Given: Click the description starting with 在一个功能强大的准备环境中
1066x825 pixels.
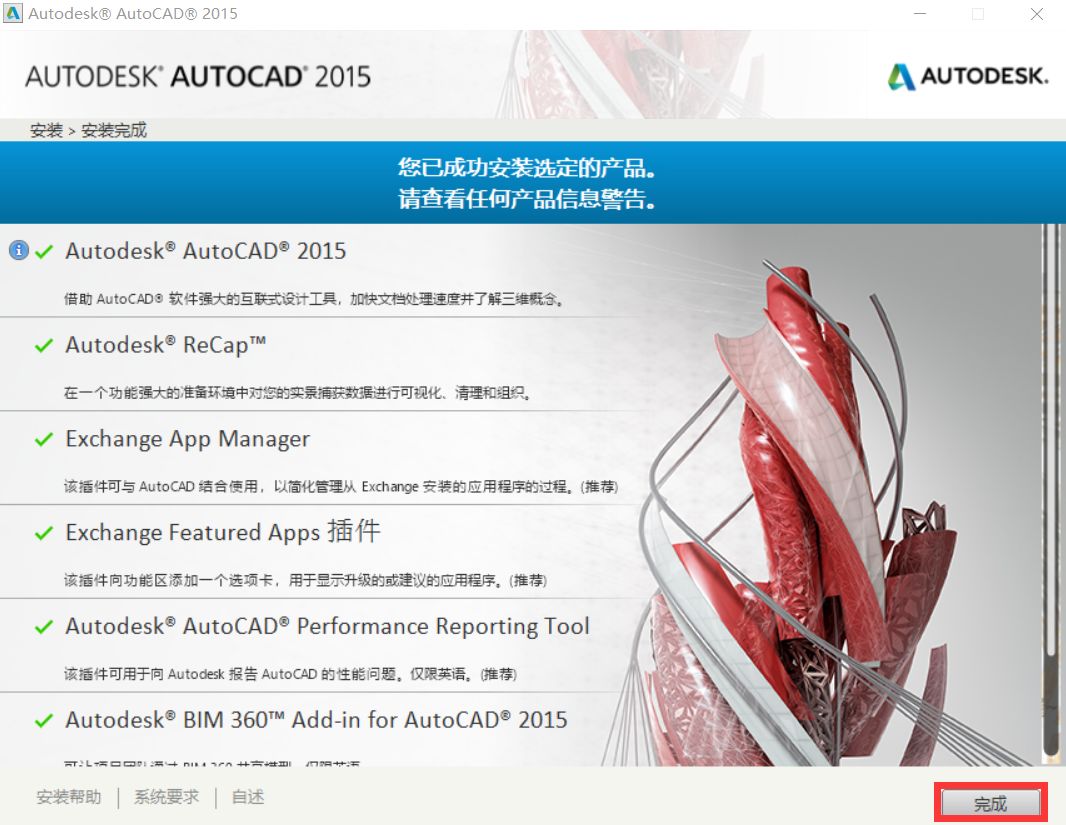Looking at the screenshot, I should (297, 393).
